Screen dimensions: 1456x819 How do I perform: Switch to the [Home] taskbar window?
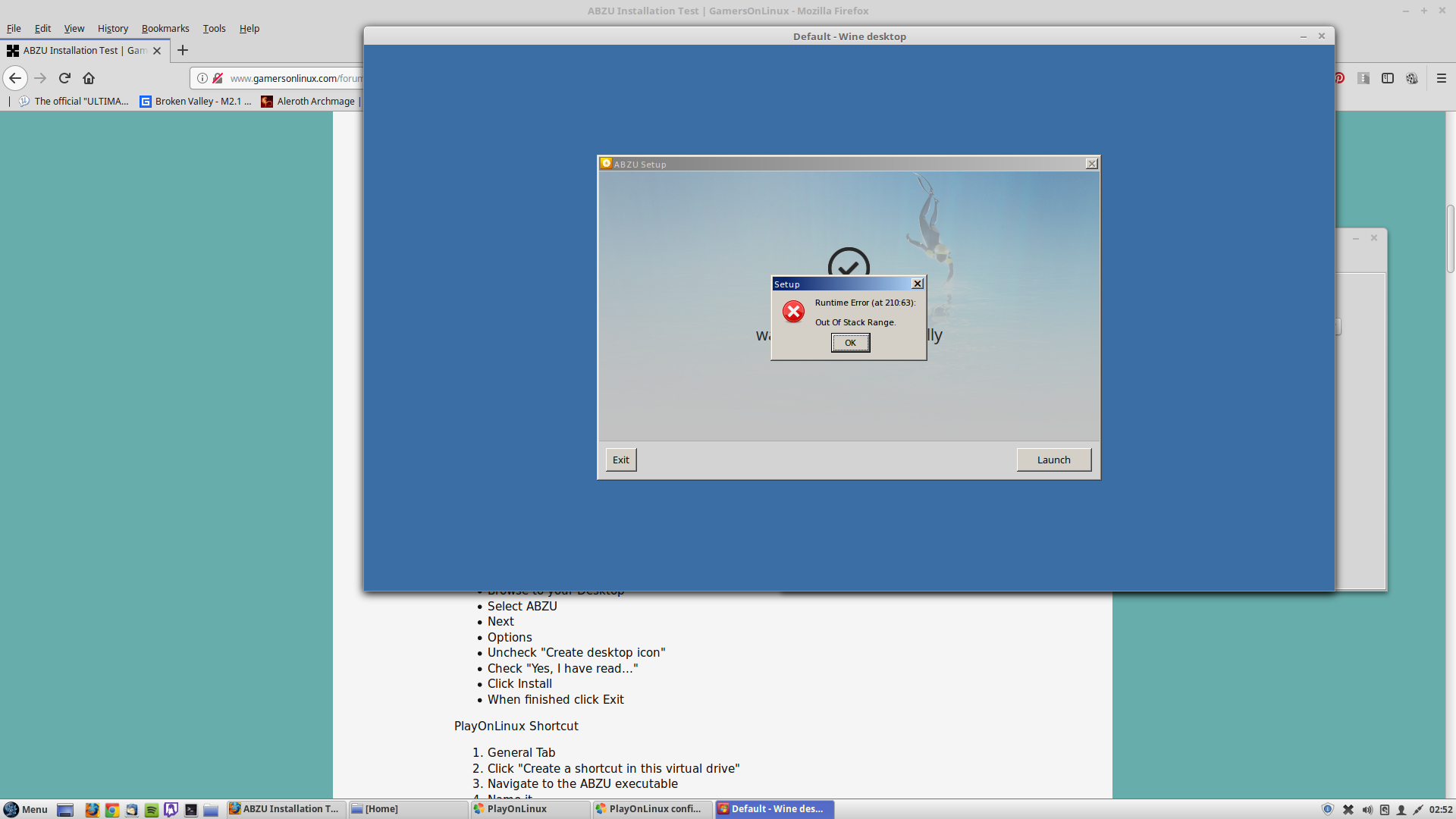pyautogui.click(x=408, y=809)
